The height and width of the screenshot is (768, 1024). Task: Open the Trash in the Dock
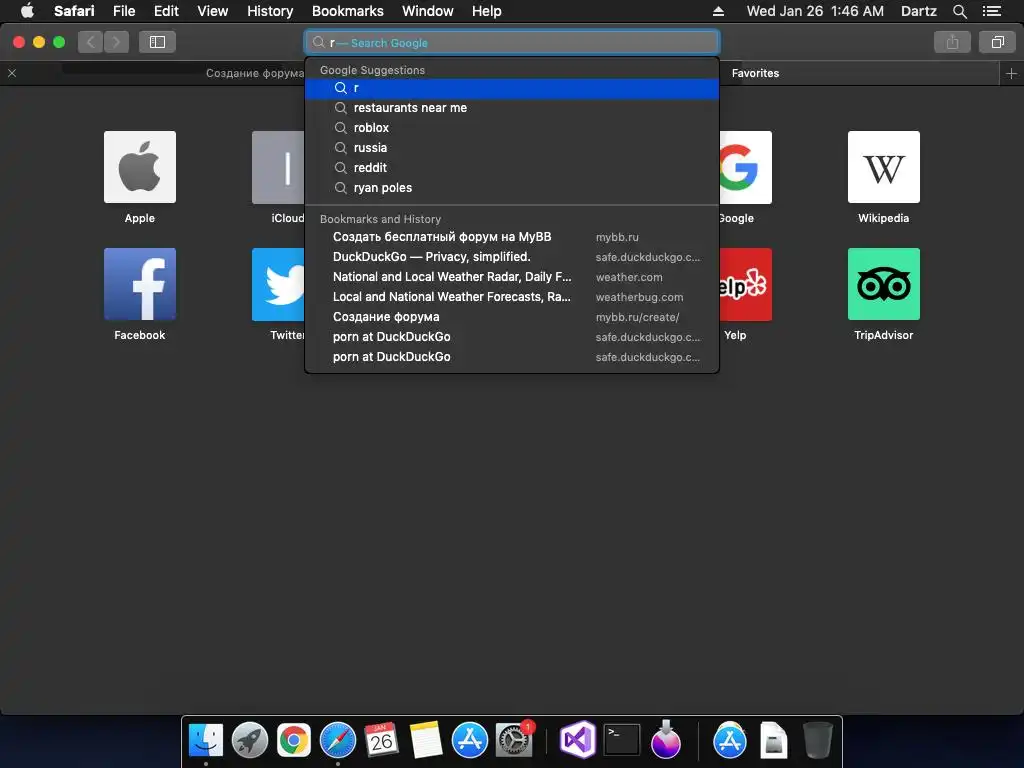point(817,740)
